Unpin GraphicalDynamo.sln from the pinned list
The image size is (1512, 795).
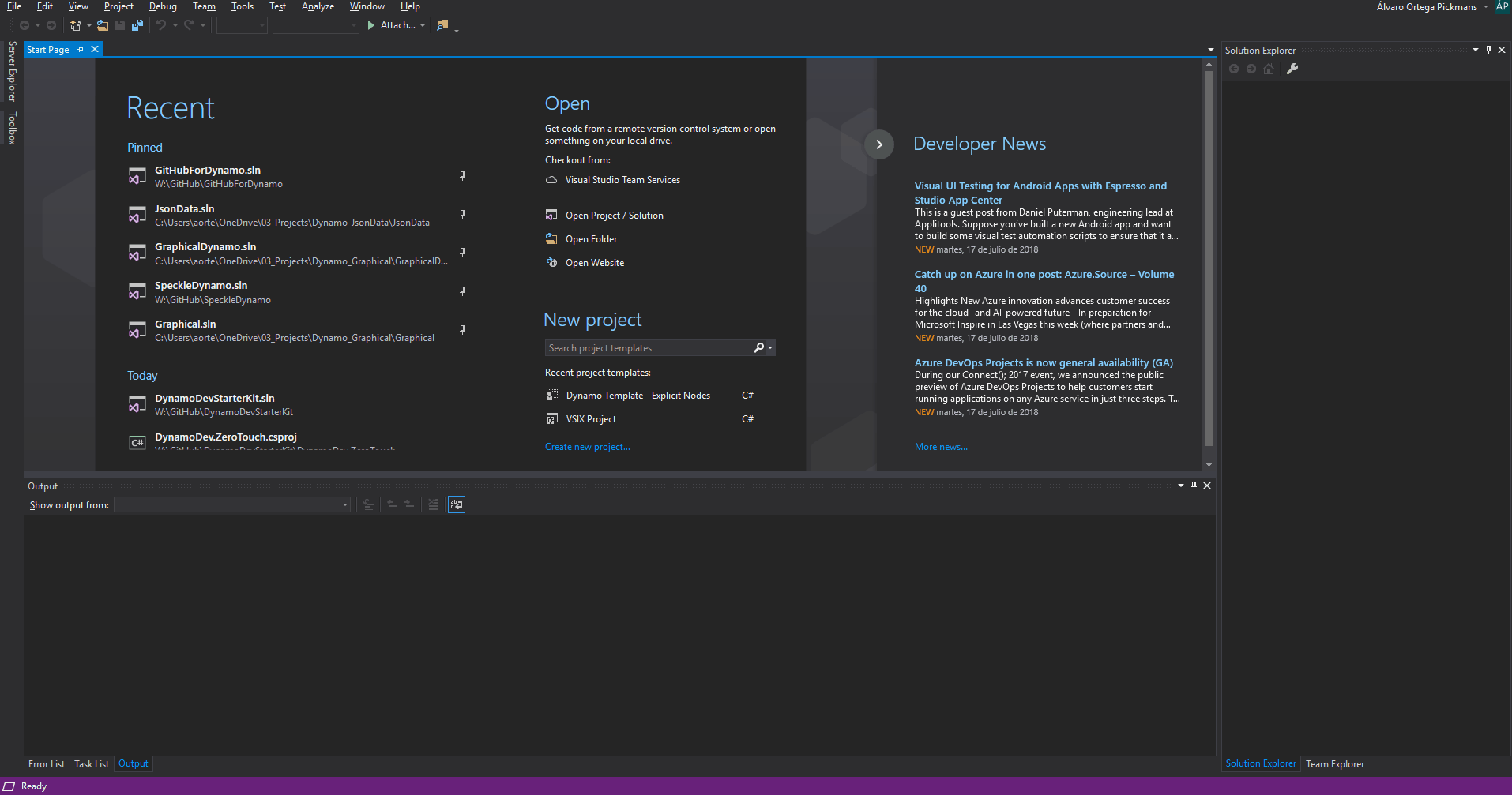pyautogui.click(x=462, y=253)
